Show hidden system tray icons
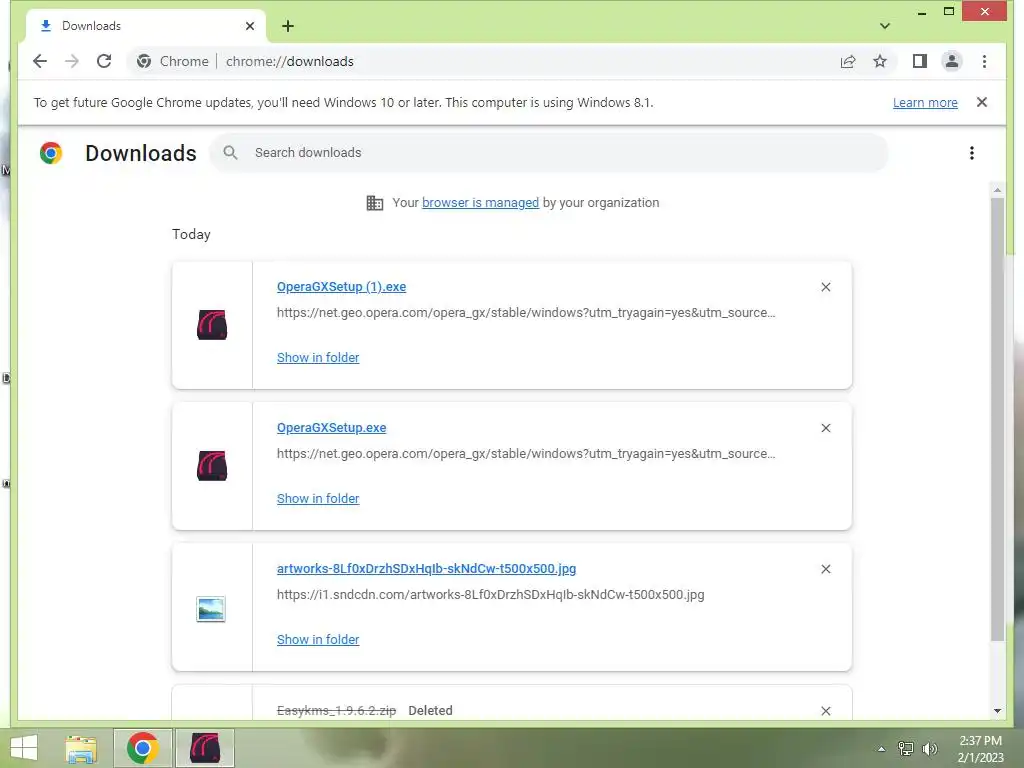The width and height of the screenshot is (1024, 768). coord(881,749)
